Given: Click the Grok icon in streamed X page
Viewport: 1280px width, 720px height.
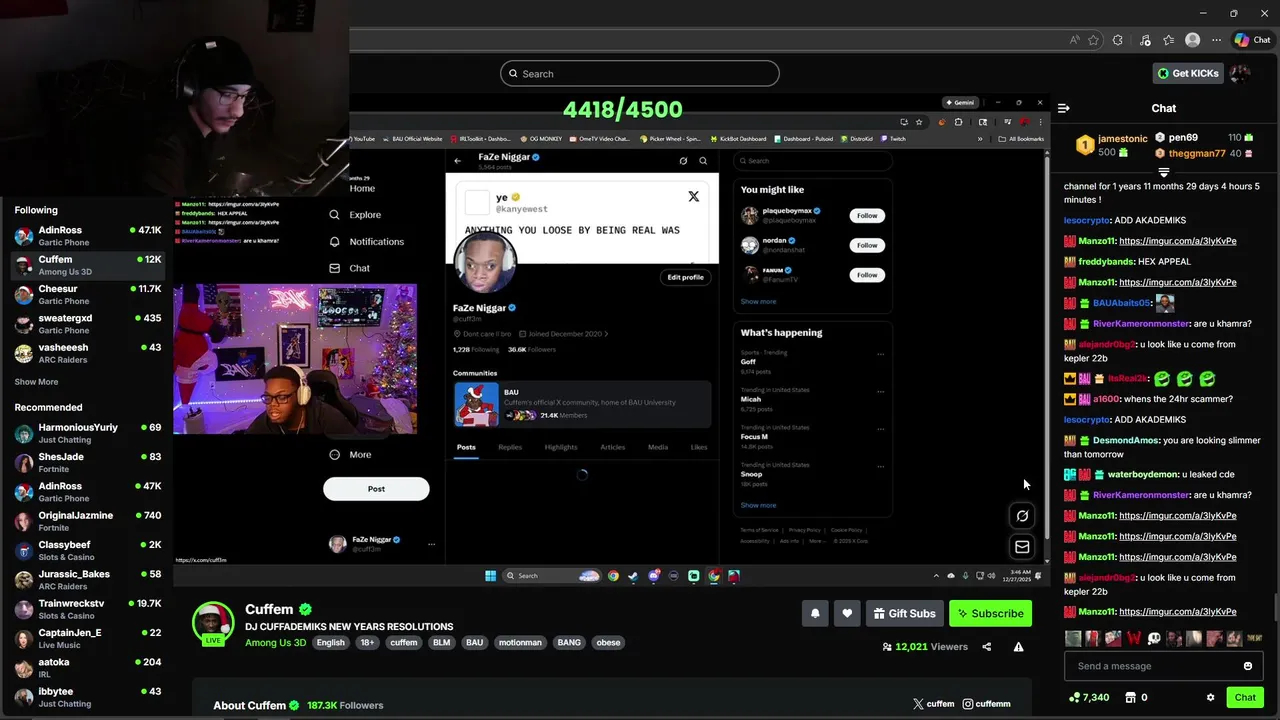Looking at the screenshot, I should coord(1022,516).
